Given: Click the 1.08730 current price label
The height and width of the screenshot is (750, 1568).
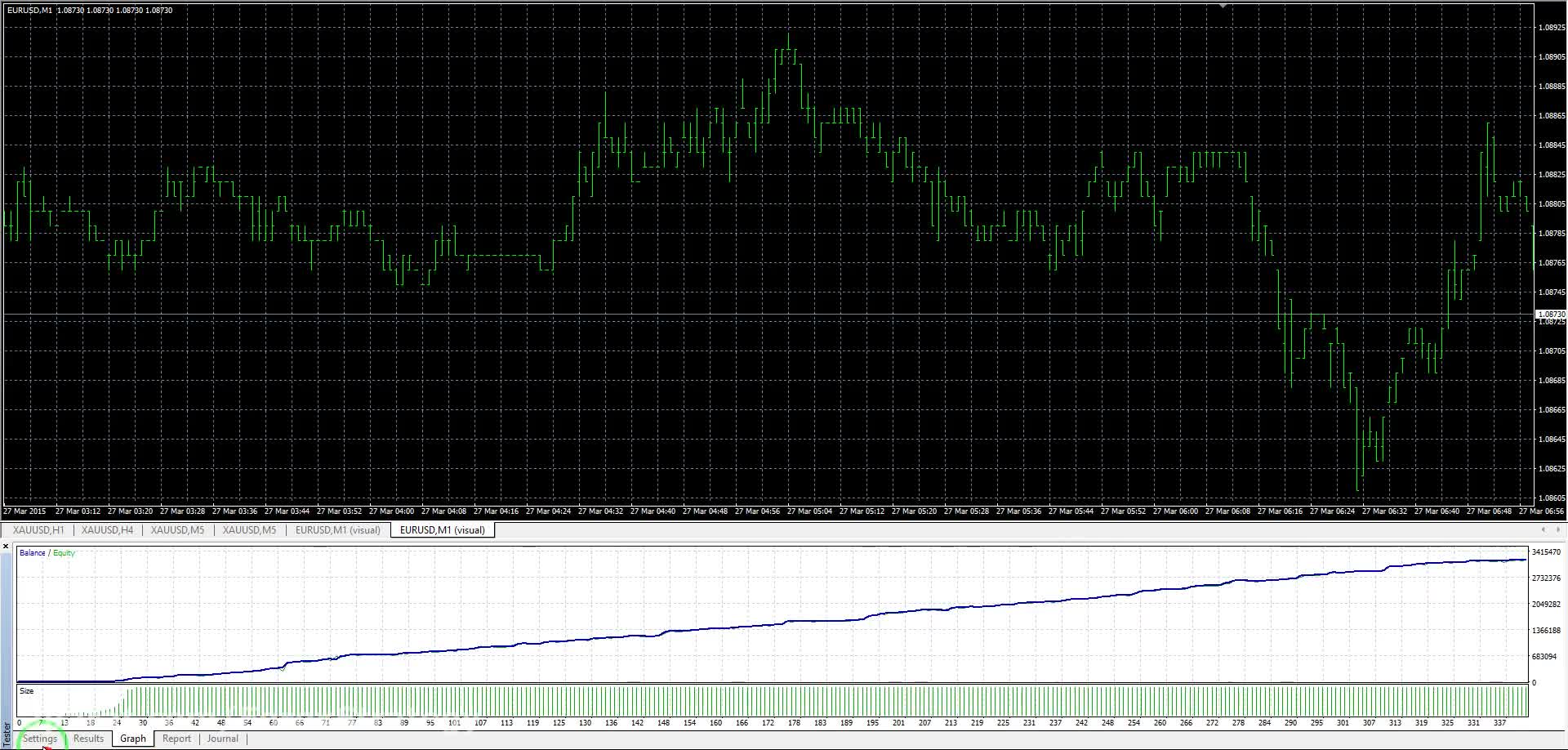Looking at the screenshot, I should point(1551,315).
